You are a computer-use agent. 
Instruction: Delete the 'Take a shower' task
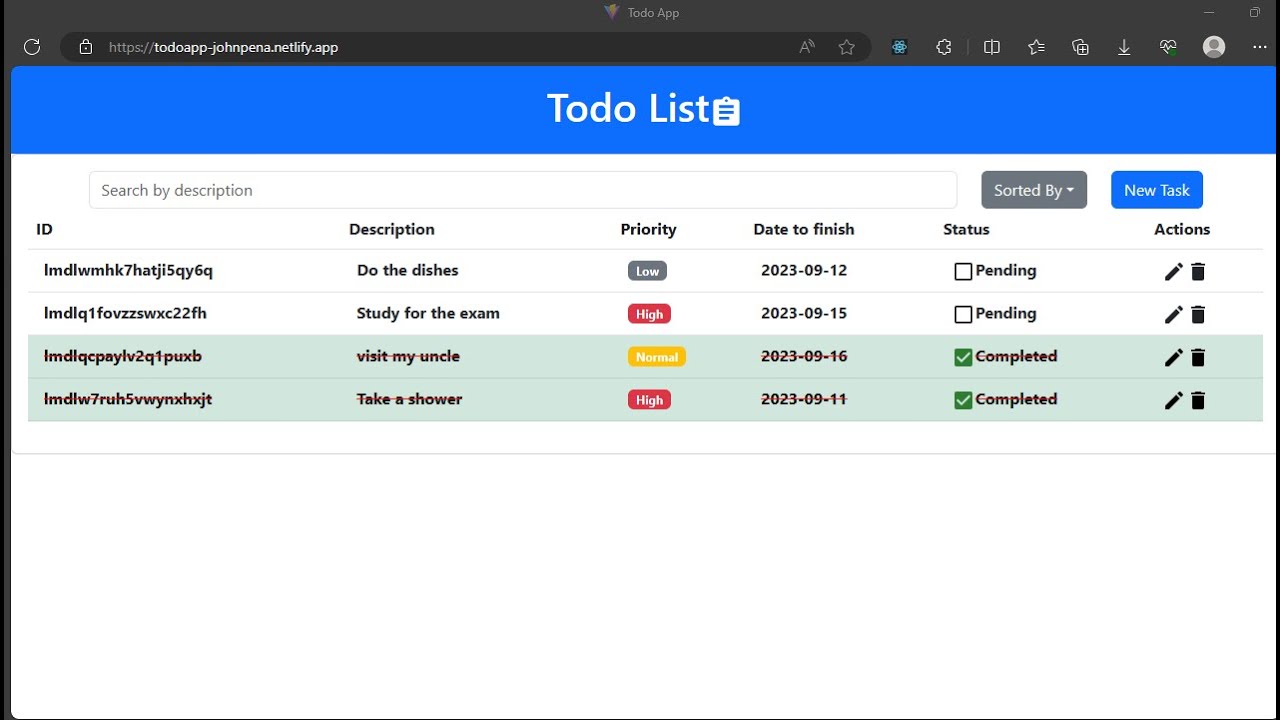[x=1198, y=401]
